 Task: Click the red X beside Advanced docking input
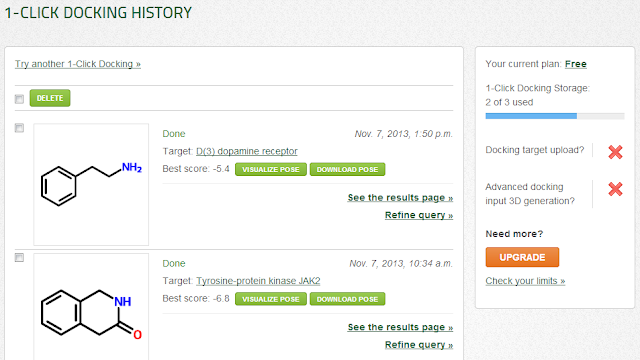pos(615,189)
